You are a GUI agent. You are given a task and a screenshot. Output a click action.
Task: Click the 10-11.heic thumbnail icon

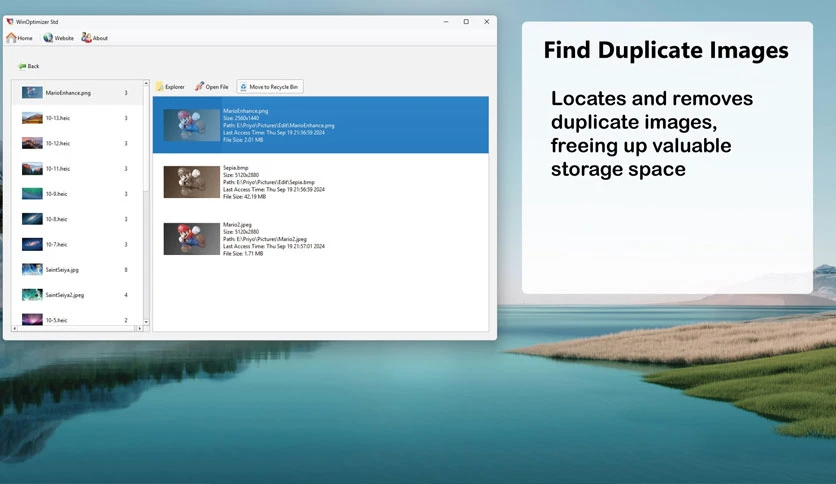coord(32,168)
